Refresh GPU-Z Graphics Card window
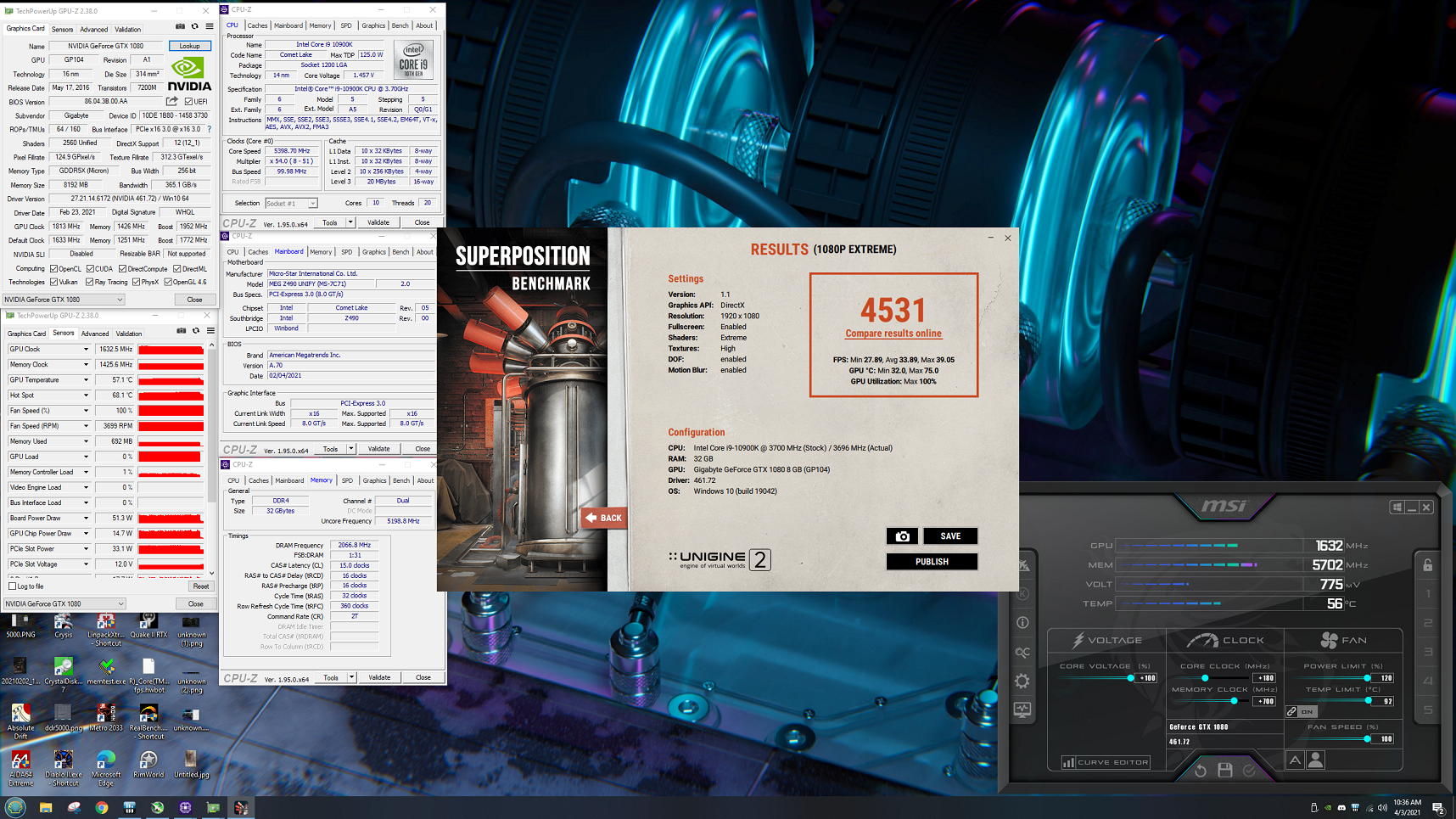The image size is (1456, 819). click(x=194, y=26)
